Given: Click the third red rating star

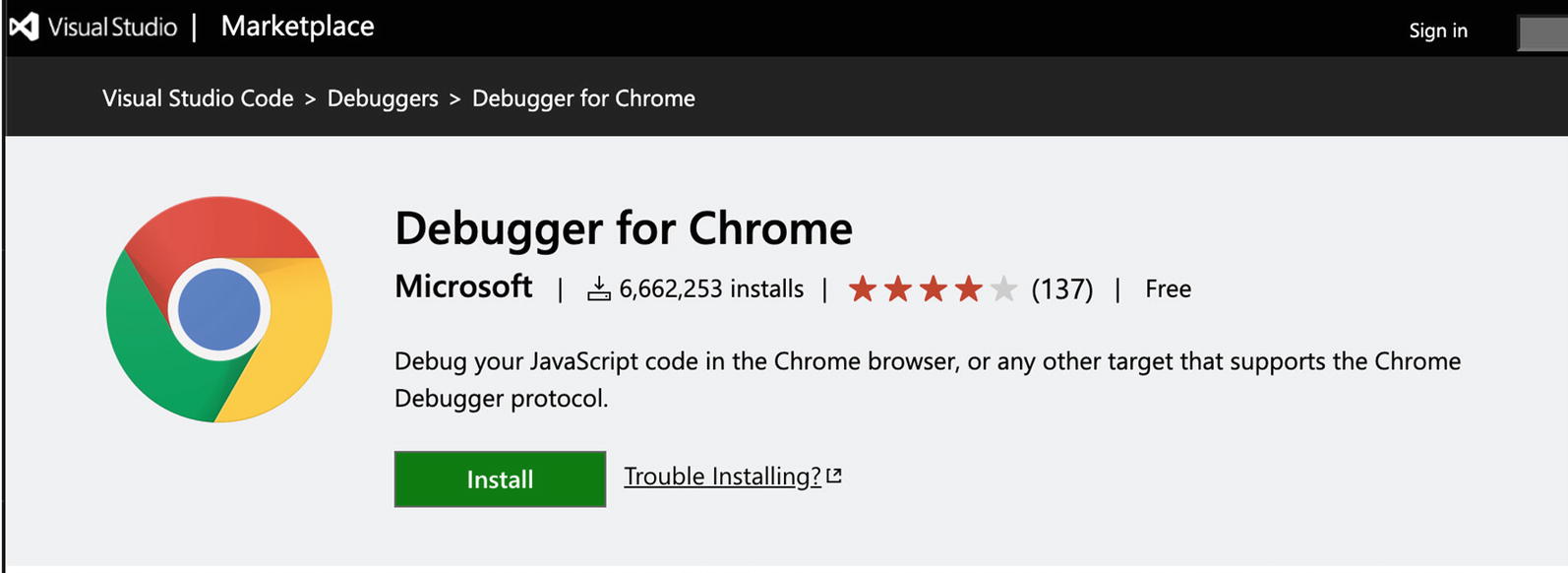Looking at the screenshot, I should pyautogui.click(x=934, y=288).
